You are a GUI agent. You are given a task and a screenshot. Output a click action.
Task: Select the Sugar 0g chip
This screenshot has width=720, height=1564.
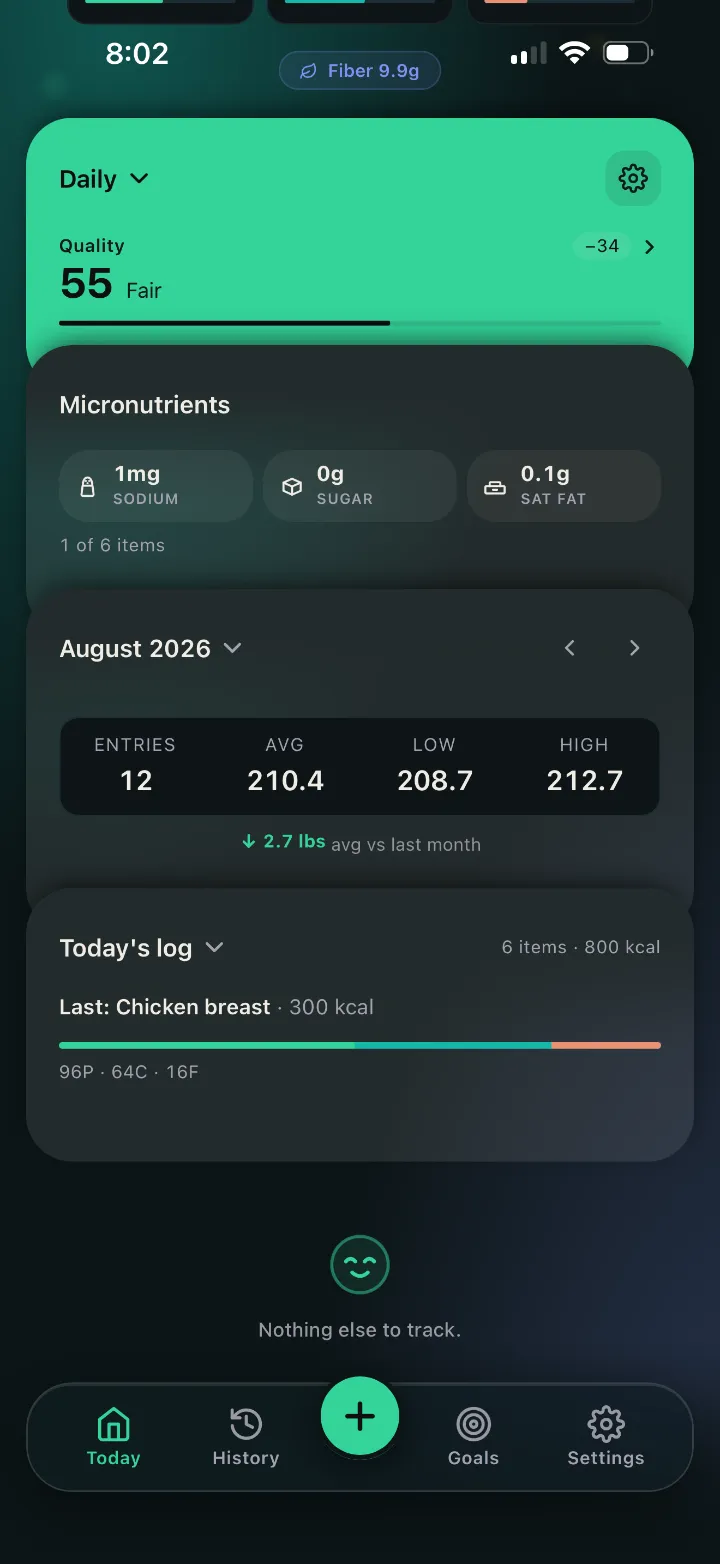tap(360, 485)
